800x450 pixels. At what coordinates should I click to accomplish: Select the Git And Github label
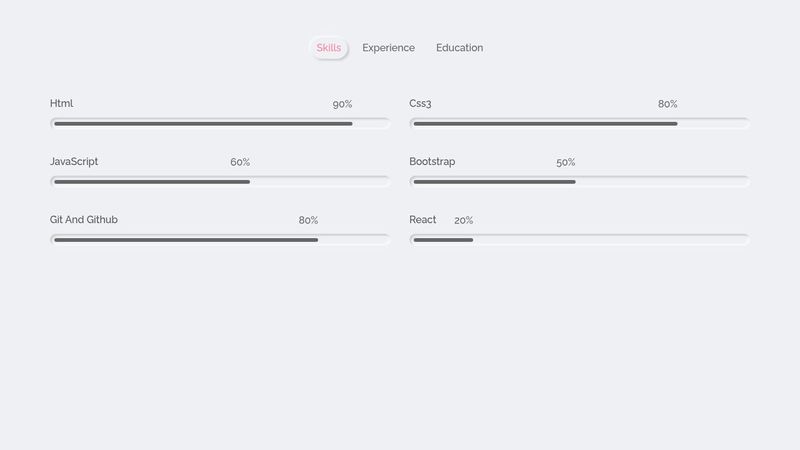point(84,220)
